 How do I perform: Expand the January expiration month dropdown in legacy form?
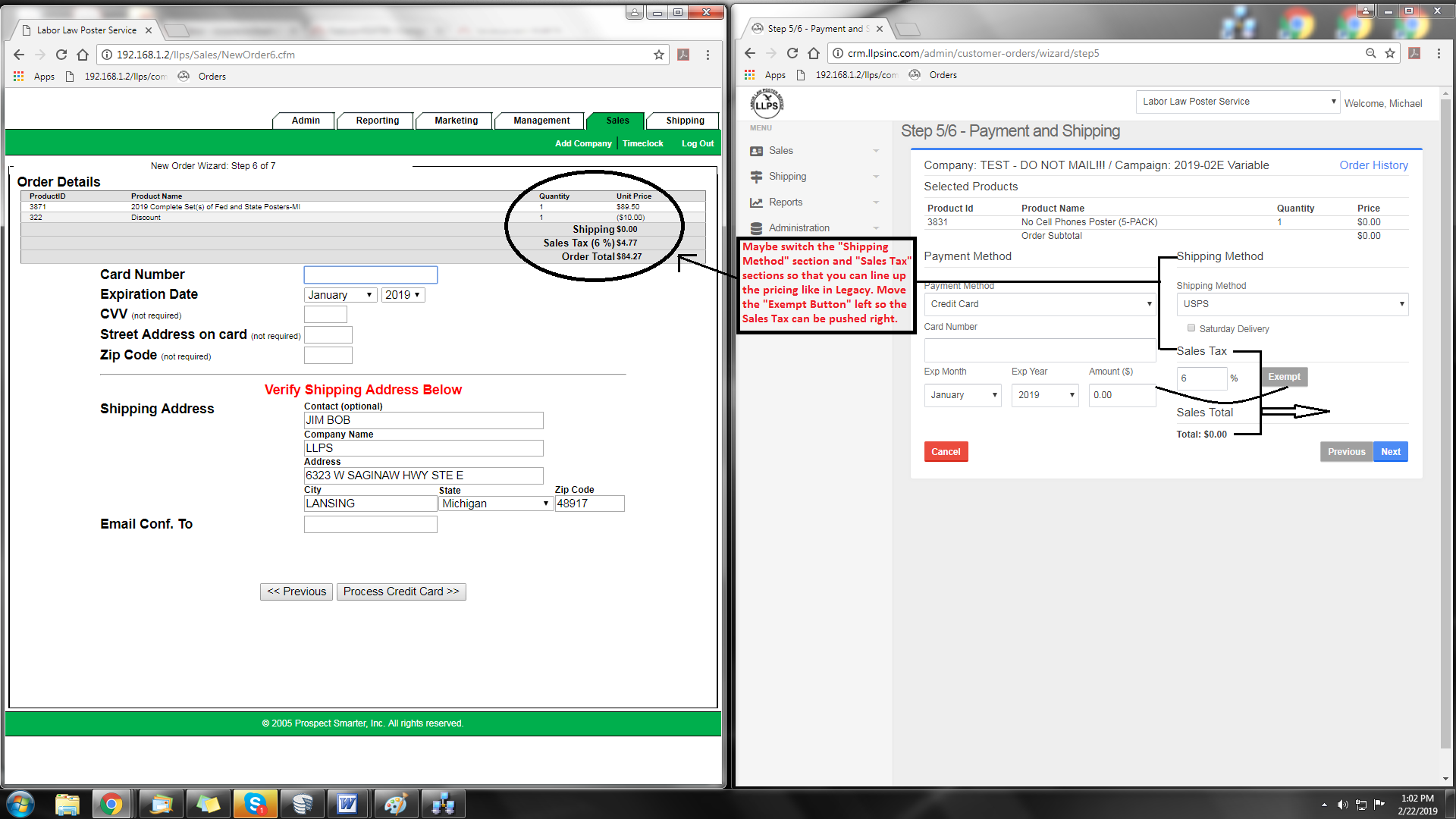coord(340,295)
